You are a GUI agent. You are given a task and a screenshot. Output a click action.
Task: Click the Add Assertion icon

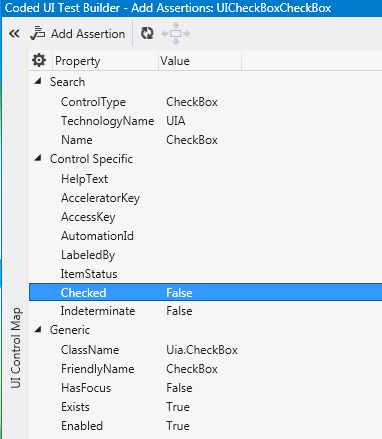[x=37, y=33]
